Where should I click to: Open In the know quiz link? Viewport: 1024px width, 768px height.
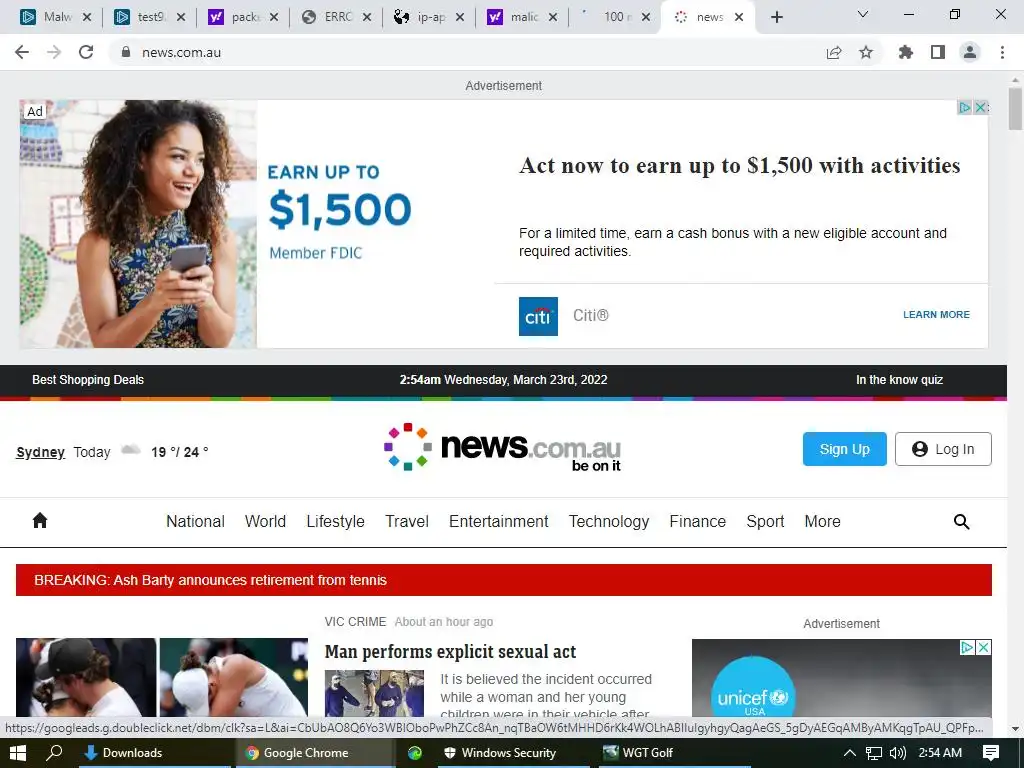coord(899,379)
